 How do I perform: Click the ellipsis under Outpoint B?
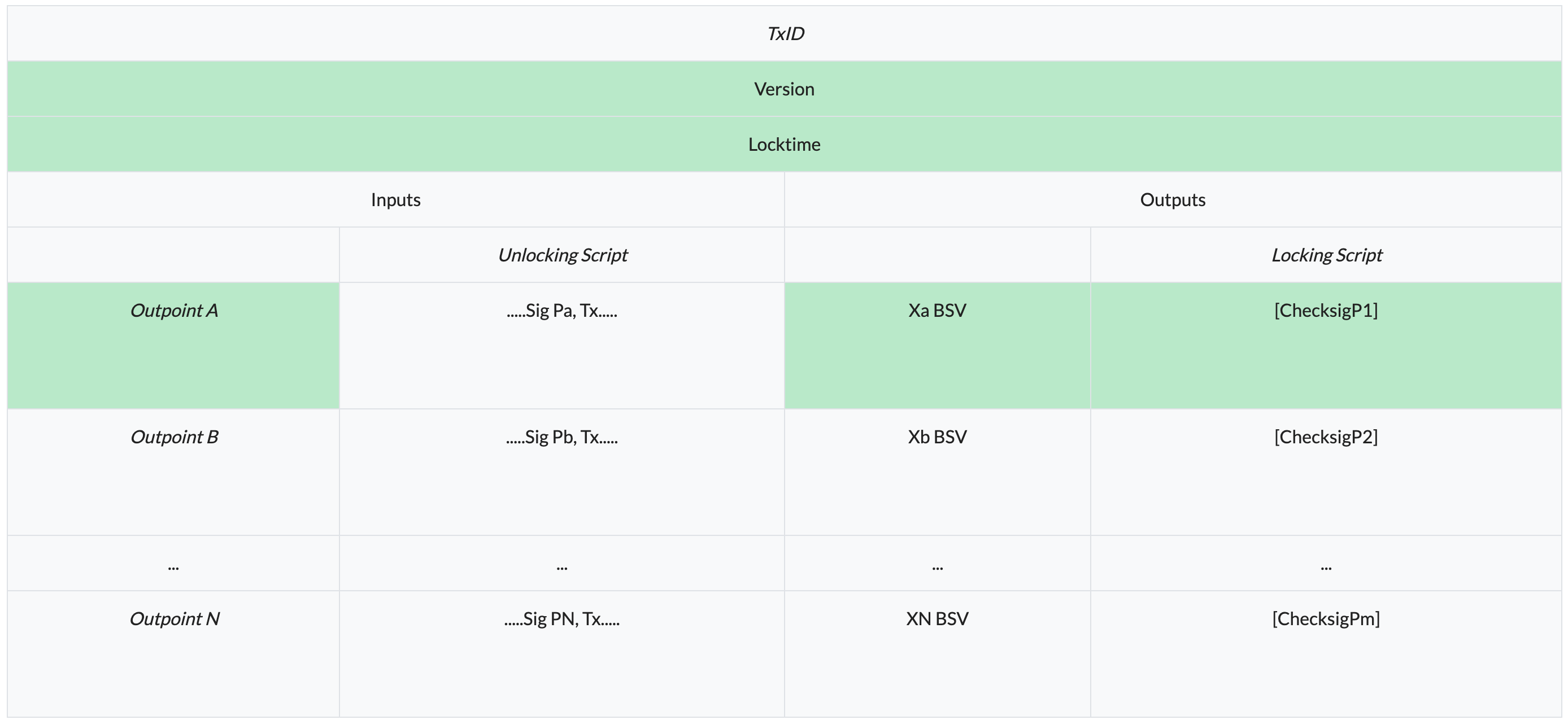pyautogui.click(x=173, y=567)
